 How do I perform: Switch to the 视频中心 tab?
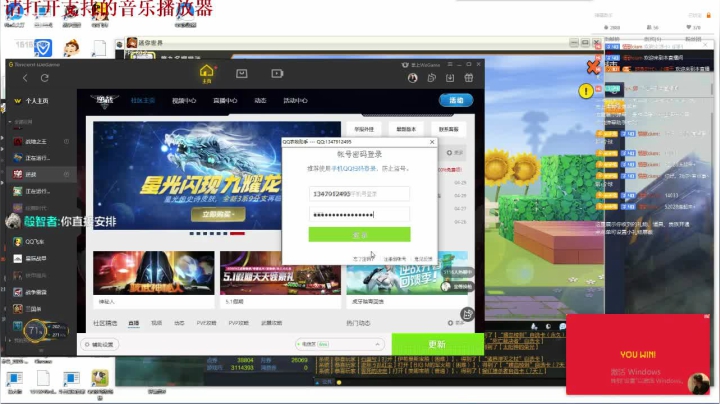tap(184, 101)
